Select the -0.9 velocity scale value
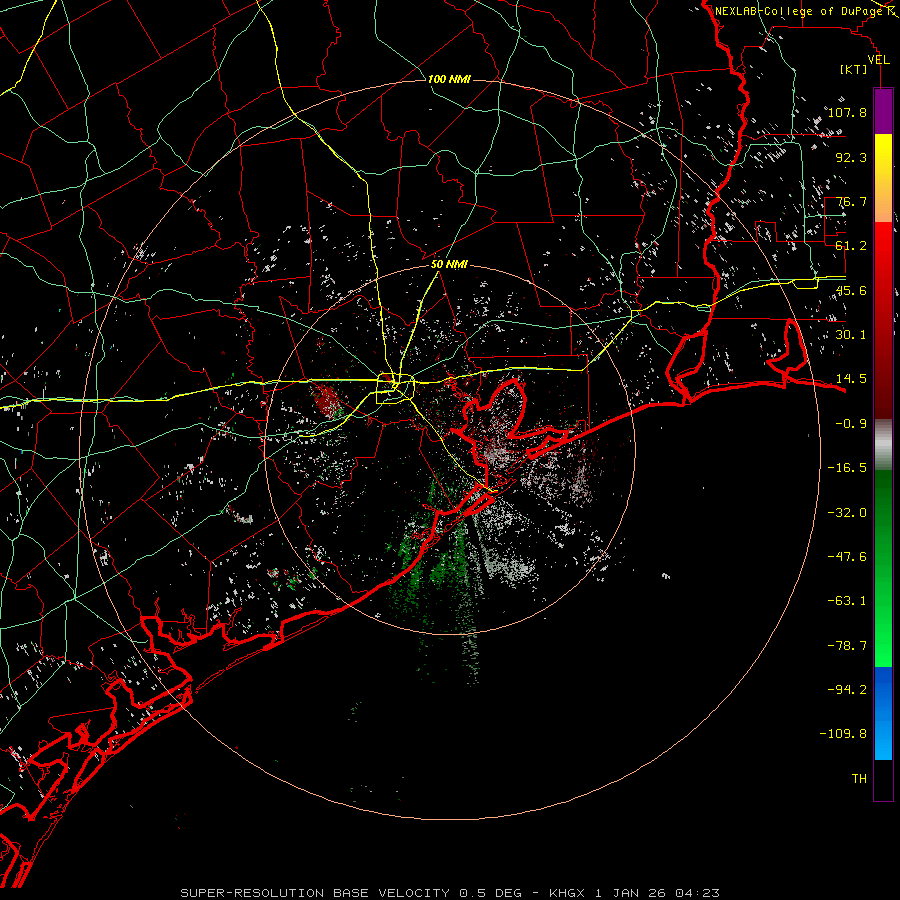The width and height of the screenshot is (900, 900). (851, 424)
